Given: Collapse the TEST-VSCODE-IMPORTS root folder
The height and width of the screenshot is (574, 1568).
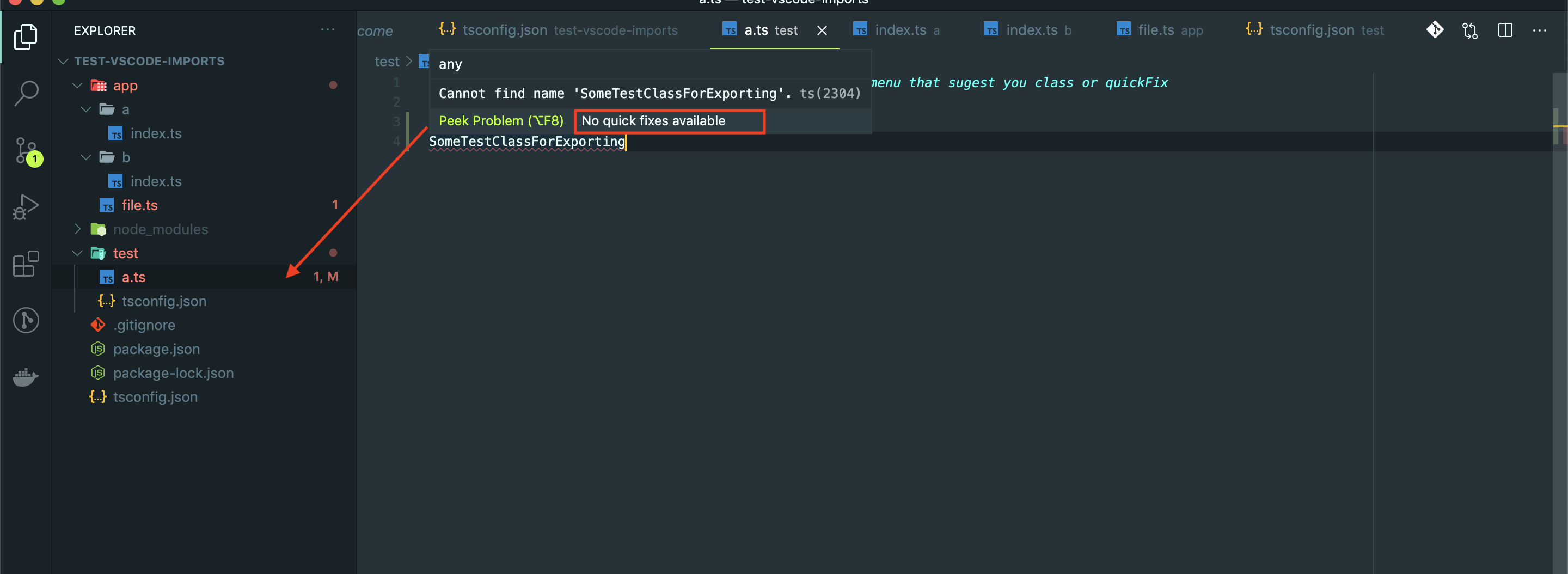Looking at the screenshot, I should 63,61.
